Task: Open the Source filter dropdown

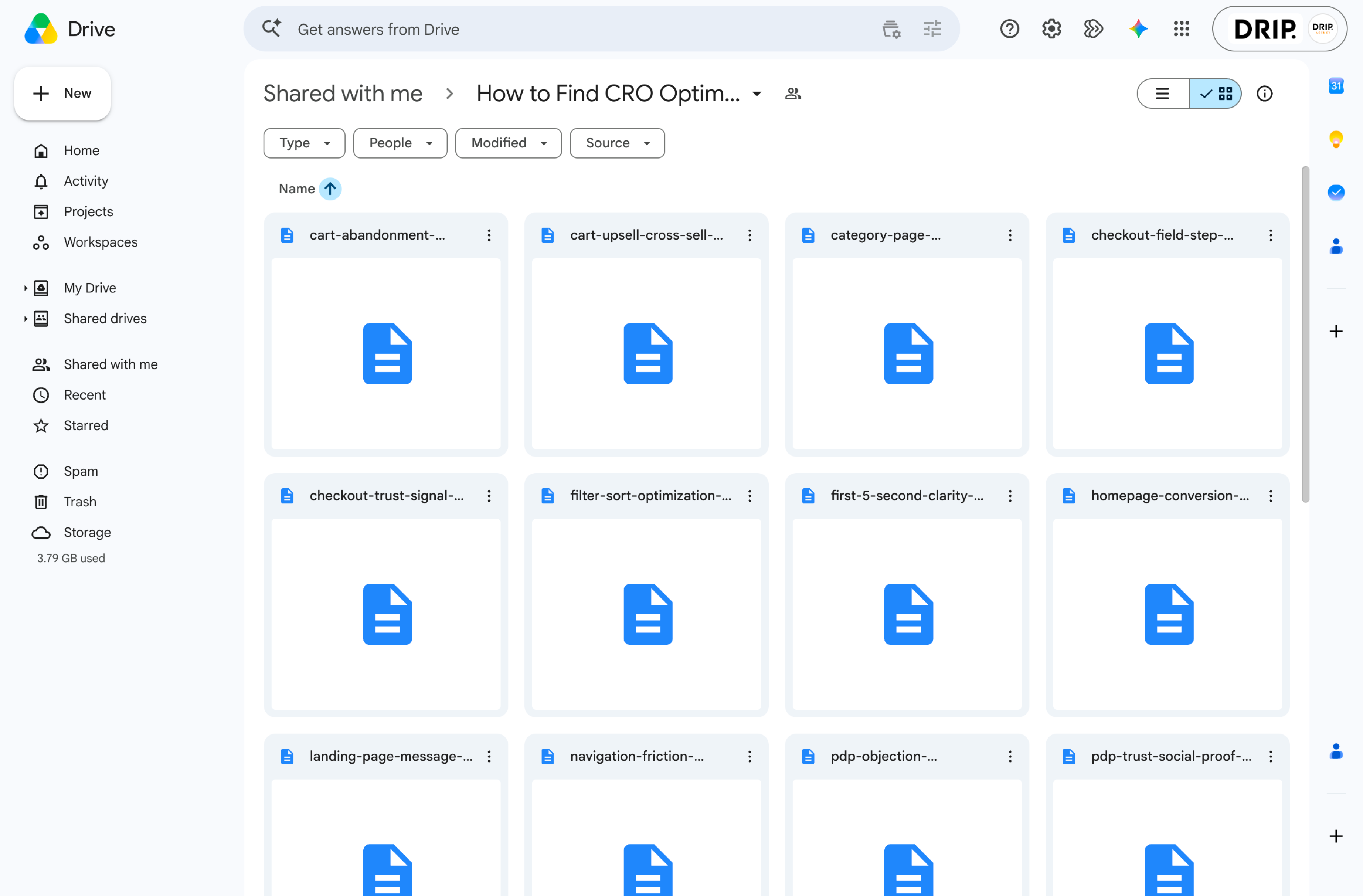Action: pos(617,143)
